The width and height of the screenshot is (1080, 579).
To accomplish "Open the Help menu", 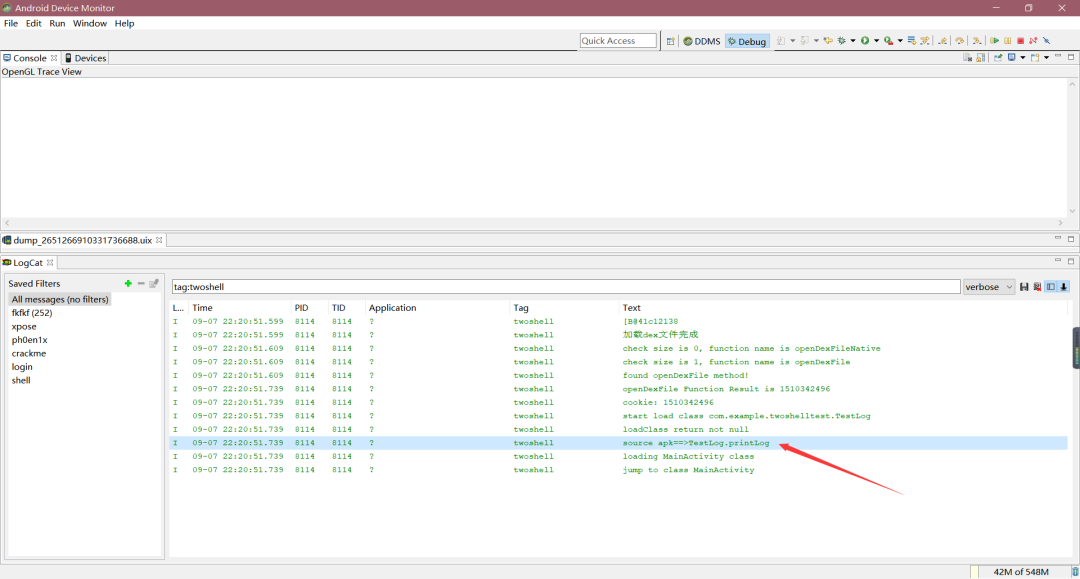I will click(125, 23).
